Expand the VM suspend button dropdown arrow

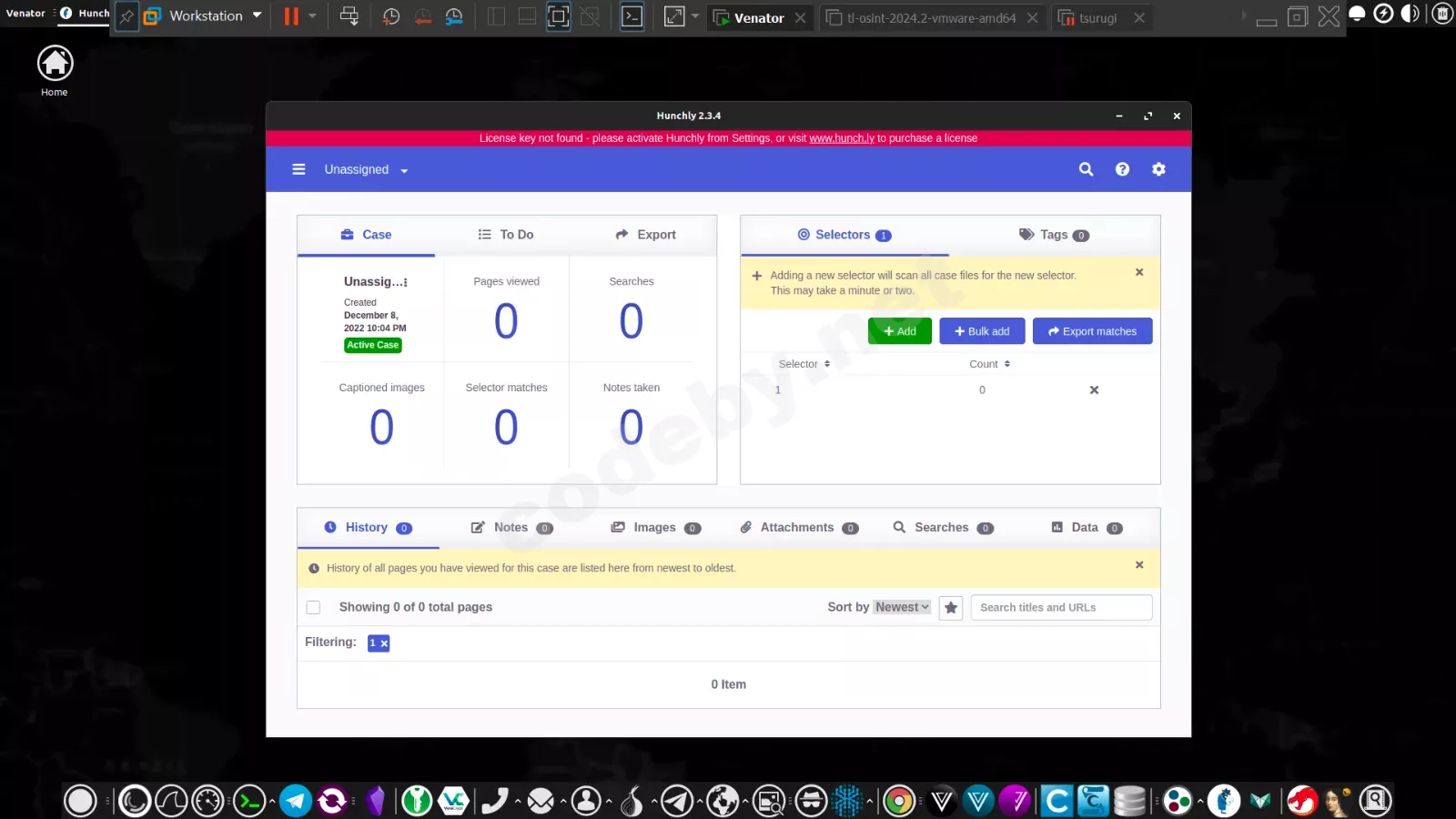312,15
